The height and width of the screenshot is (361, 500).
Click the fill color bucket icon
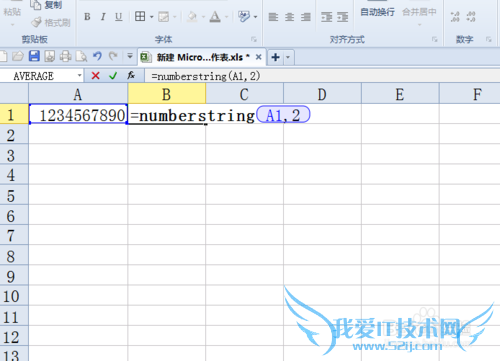coord(192,16)
